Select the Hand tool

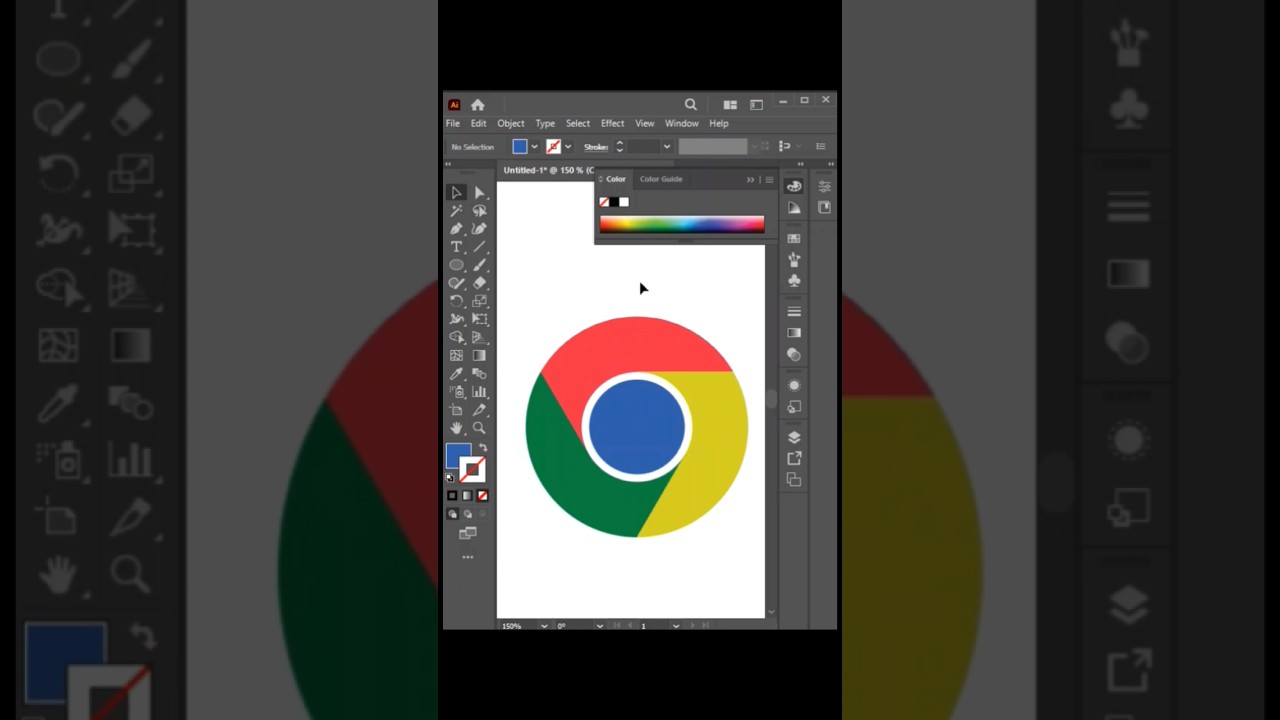pyautogui.click(x=456, y=428)
